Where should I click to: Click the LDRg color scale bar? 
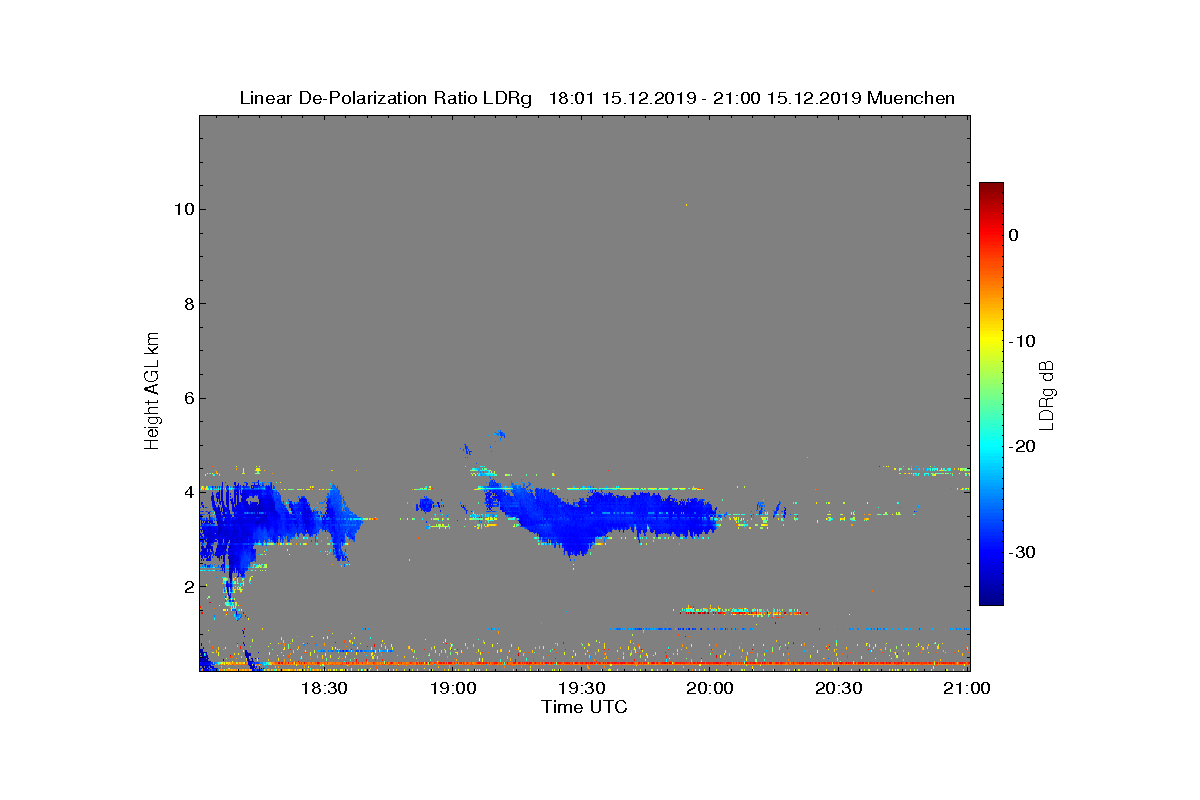pyautogui.click(x=991, y=394)
